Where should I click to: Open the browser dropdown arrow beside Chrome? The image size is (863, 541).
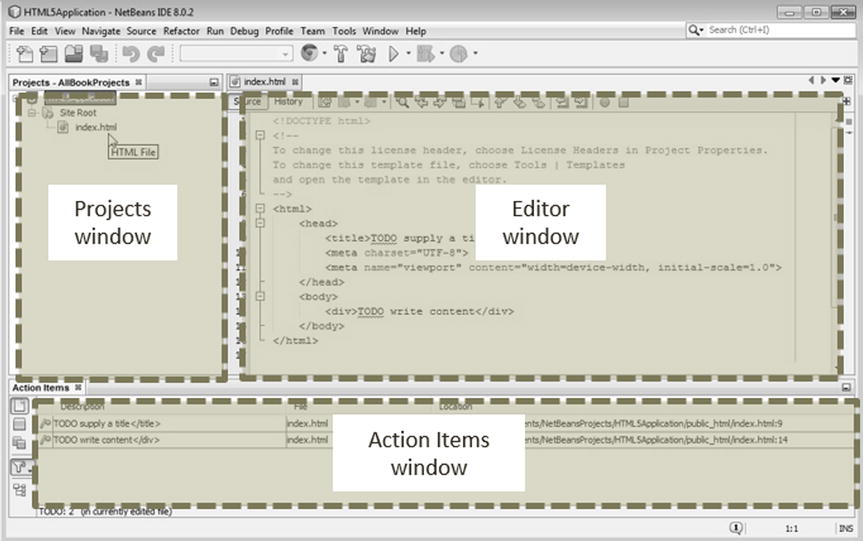coord(324,53)
